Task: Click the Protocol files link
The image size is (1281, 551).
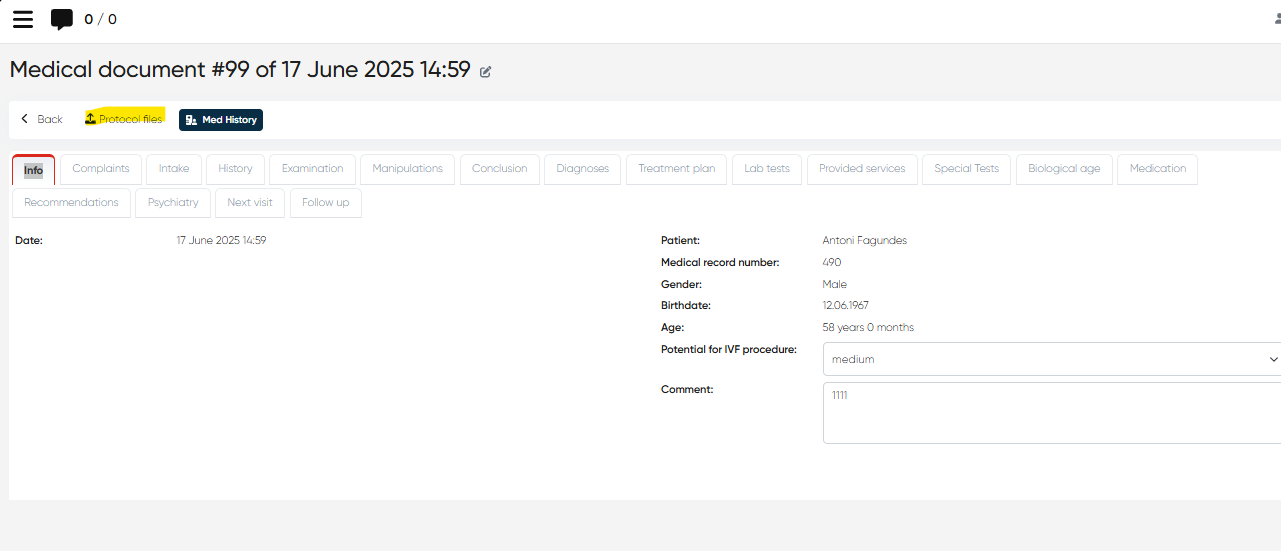Action: 130,119
